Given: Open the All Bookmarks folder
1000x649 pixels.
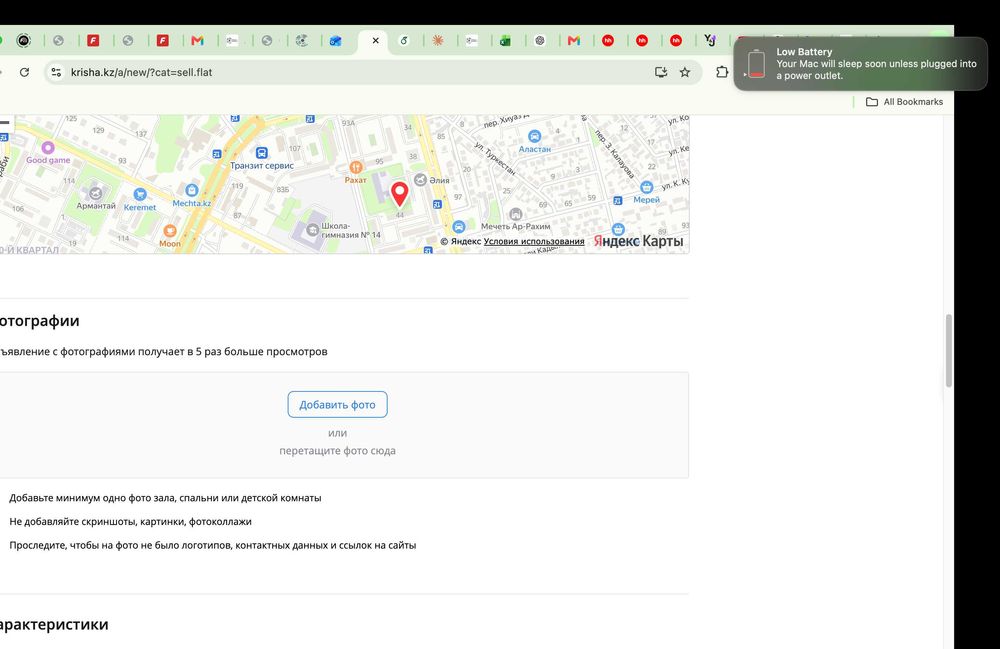Looking at the screenshot, I should 904,101.
